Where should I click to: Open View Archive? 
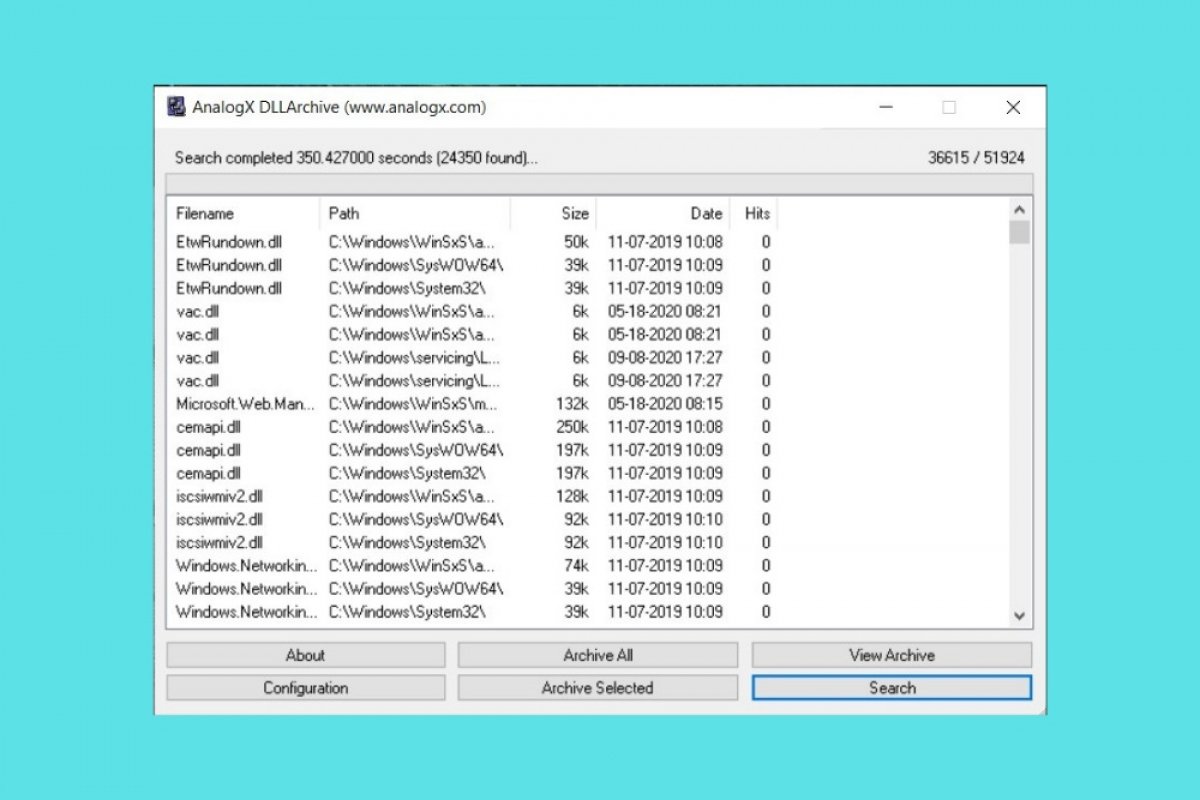point(892,655)
